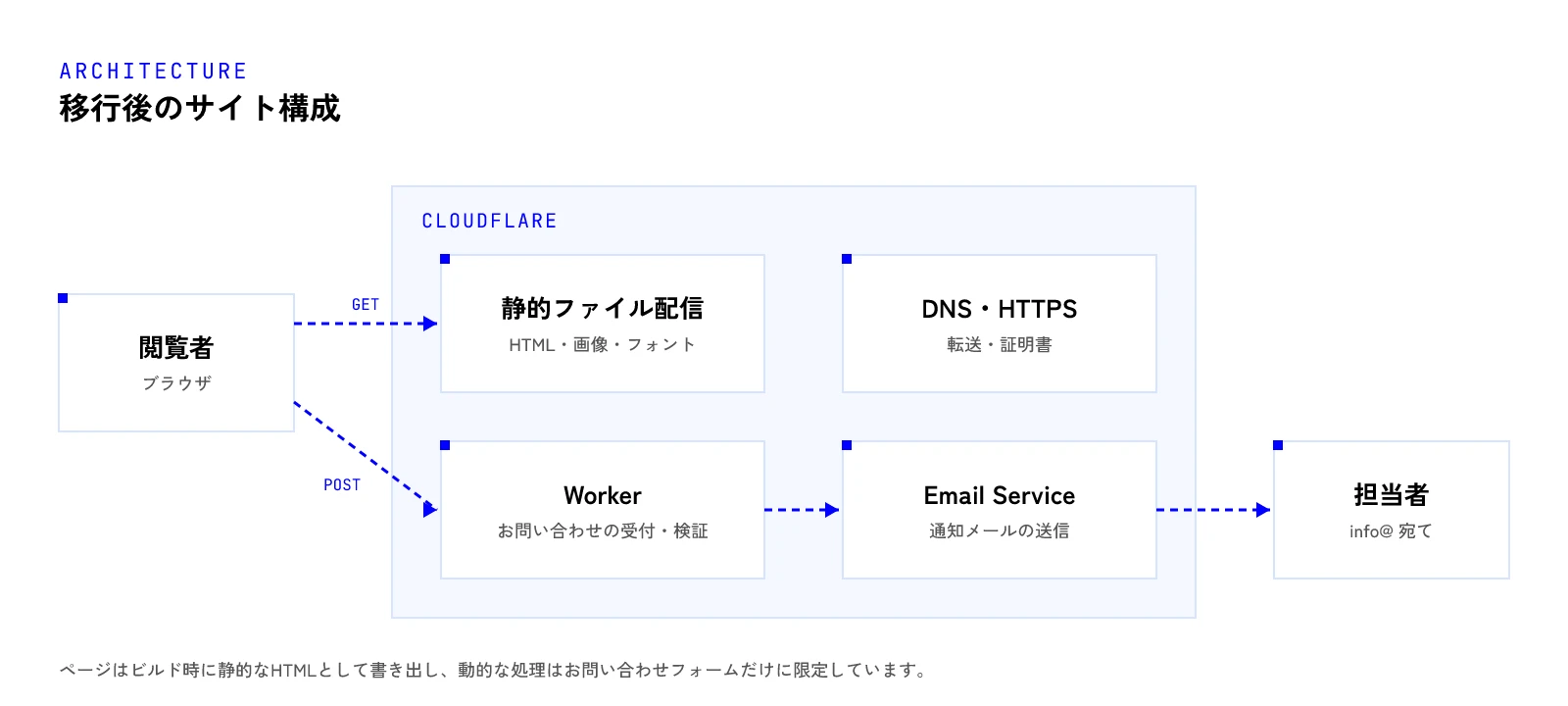
Task: Click the 'GET' arrow label
Action: (366, 305)
